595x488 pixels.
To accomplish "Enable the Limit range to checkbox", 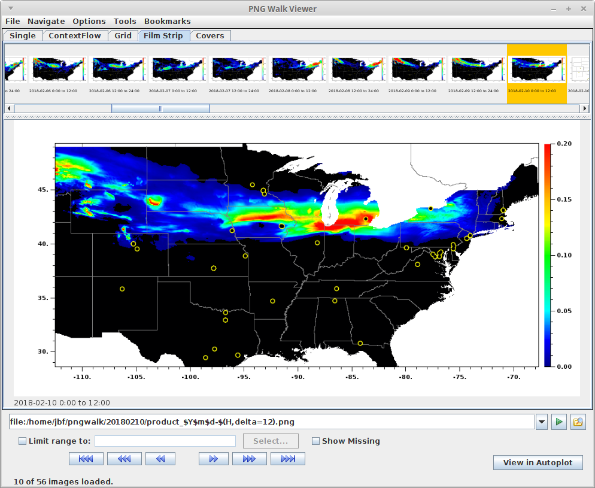I will 22,441.
